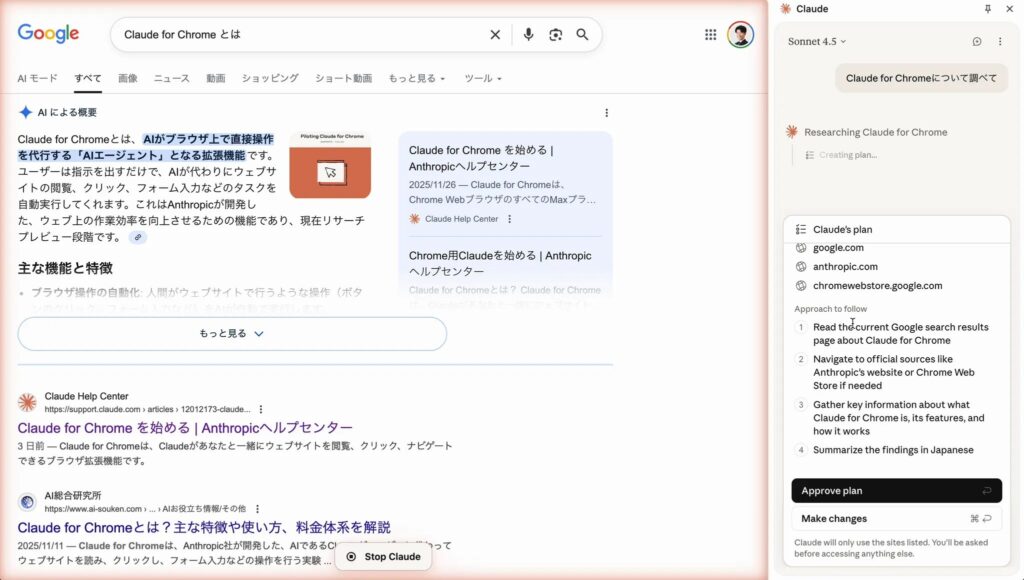Open new chat icon in Claude panel
The image size is (1024, 580).
coord(977,42)
